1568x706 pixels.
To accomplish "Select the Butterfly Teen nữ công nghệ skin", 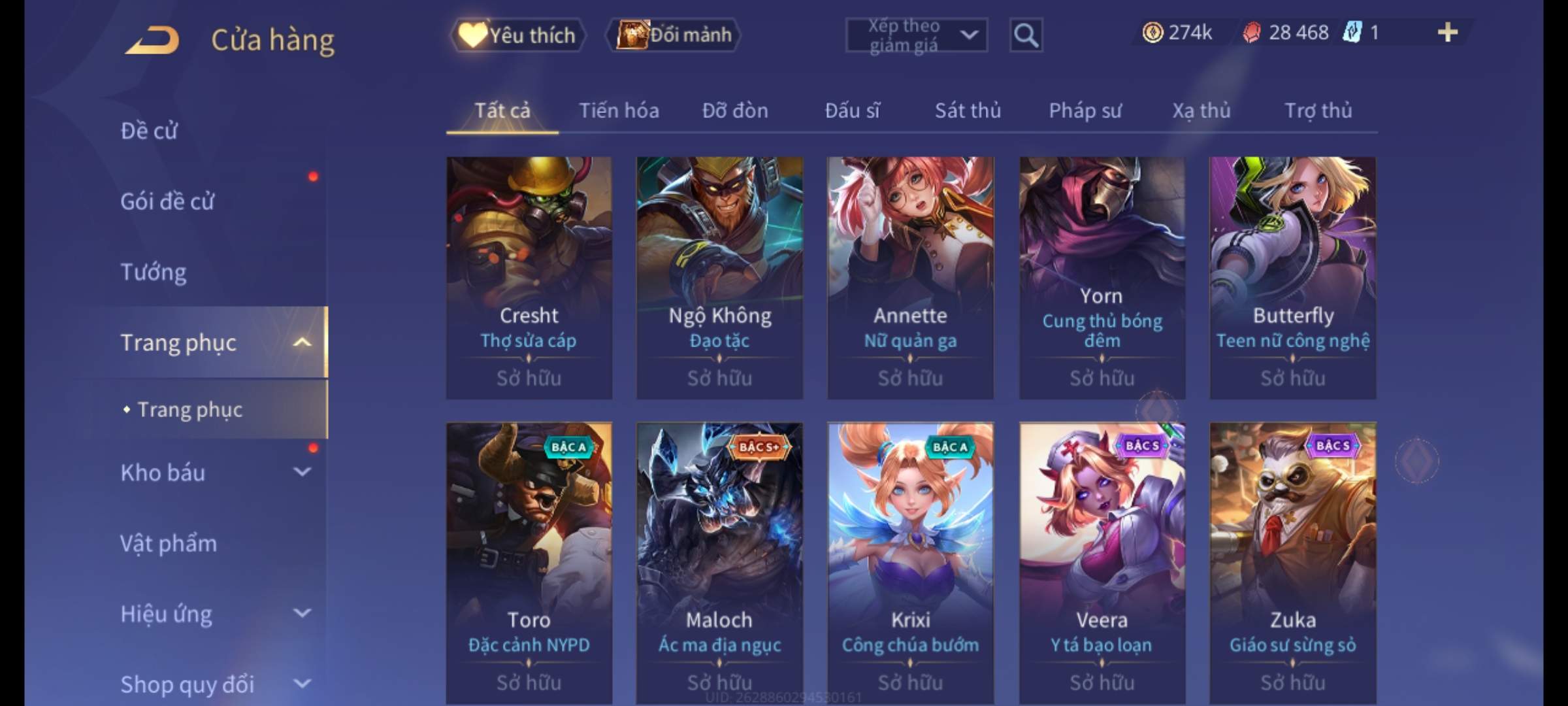I will click(1292, 278).
